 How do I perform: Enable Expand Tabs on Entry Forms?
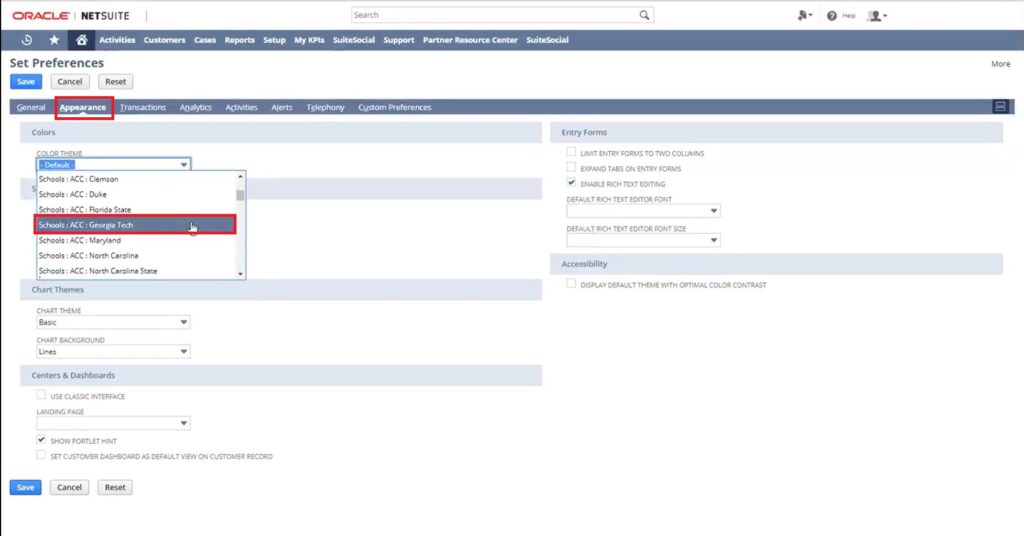coord(571,168)
